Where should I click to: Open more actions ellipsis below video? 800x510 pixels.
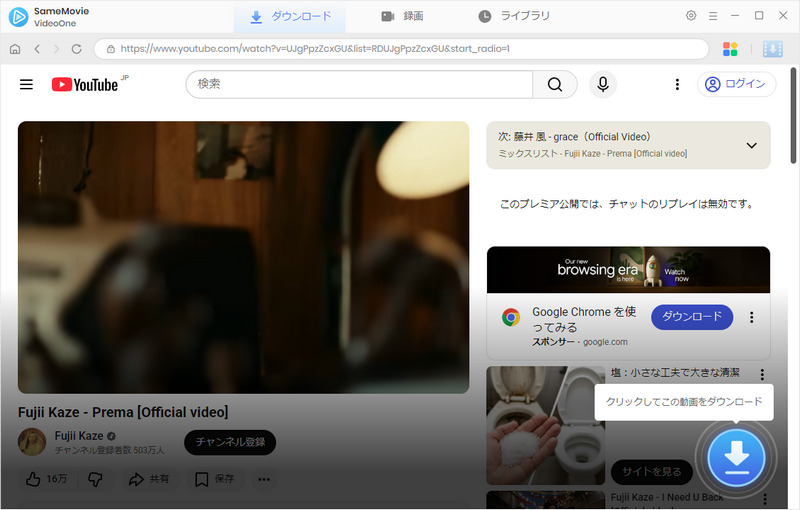(x=264, y=479)
